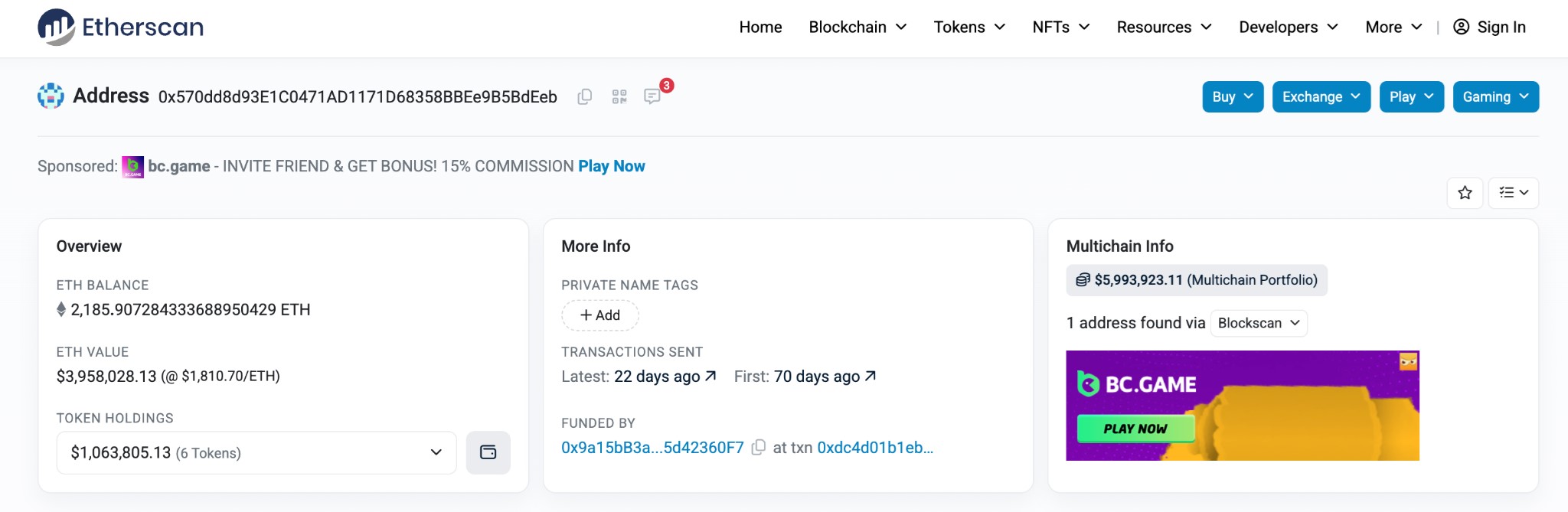Open the Tokens menu

point(969,28)
